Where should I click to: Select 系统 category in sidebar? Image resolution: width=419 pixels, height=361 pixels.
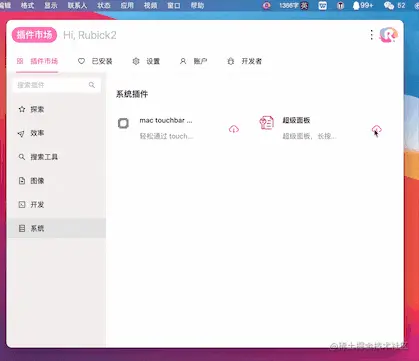point(56,228)
